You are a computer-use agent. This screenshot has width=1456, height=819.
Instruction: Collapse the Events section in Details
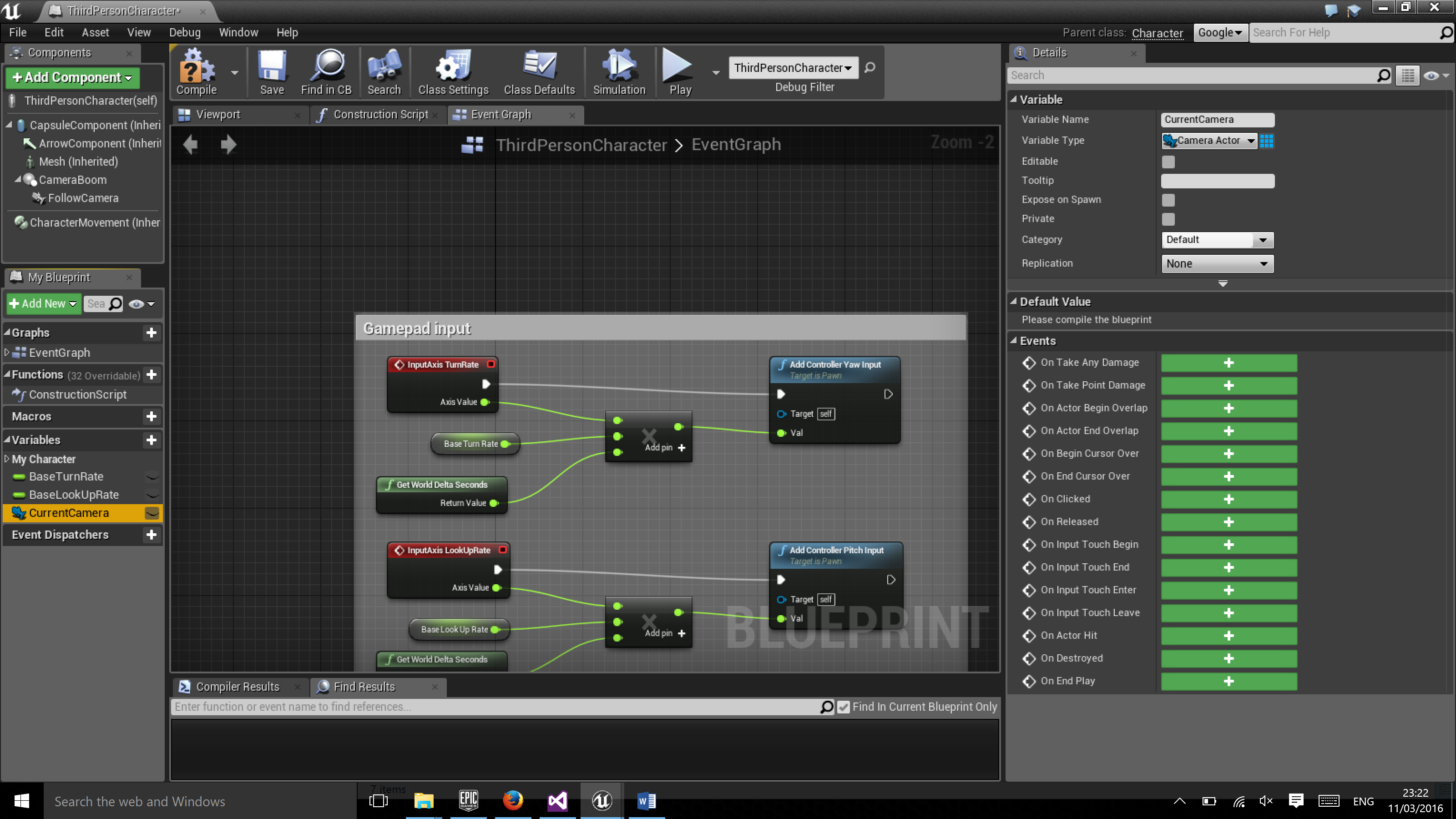tap(1014, 341)
